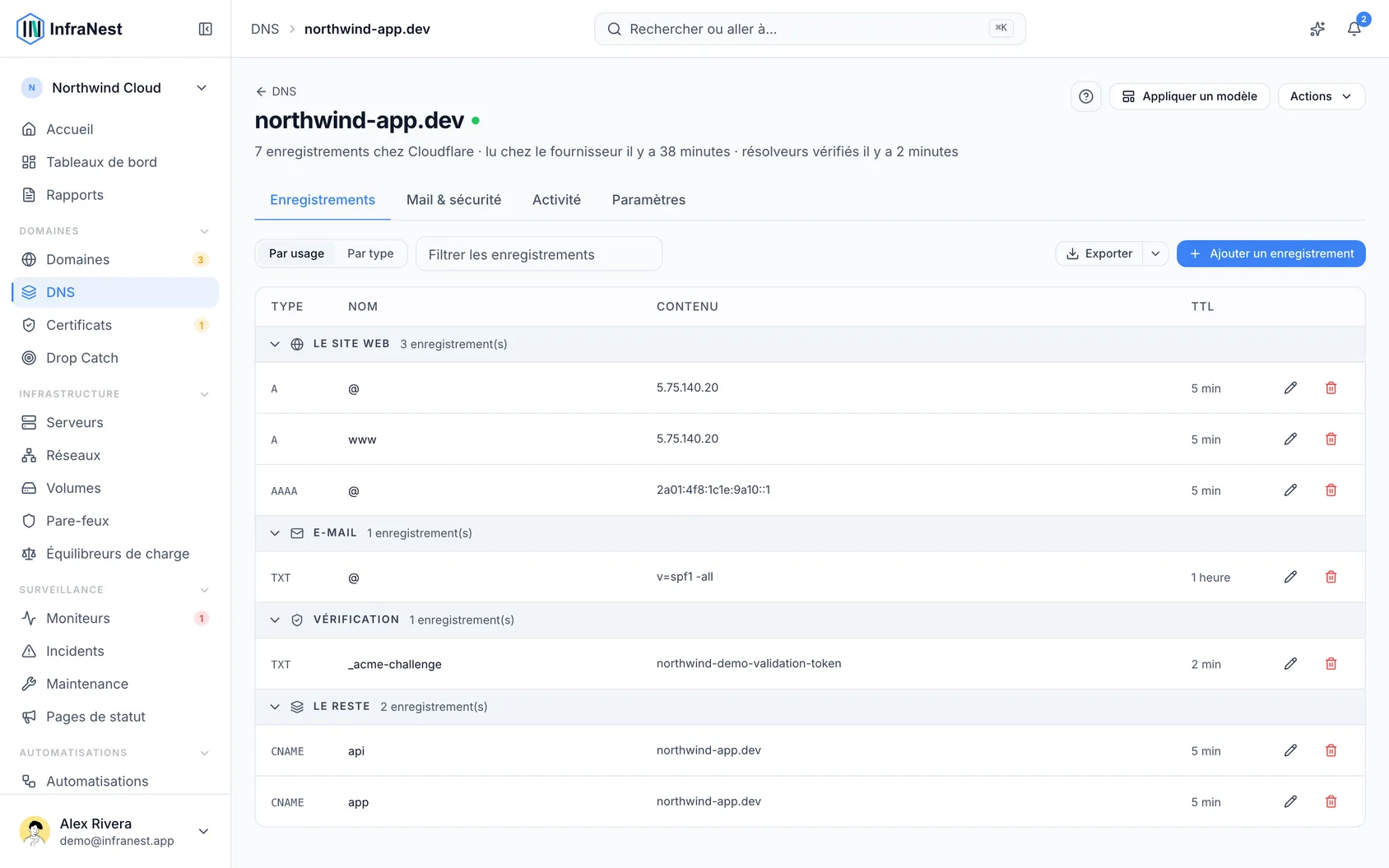Delete the api CNAME record
The image size is (1389, 868).
point(1331,750)
